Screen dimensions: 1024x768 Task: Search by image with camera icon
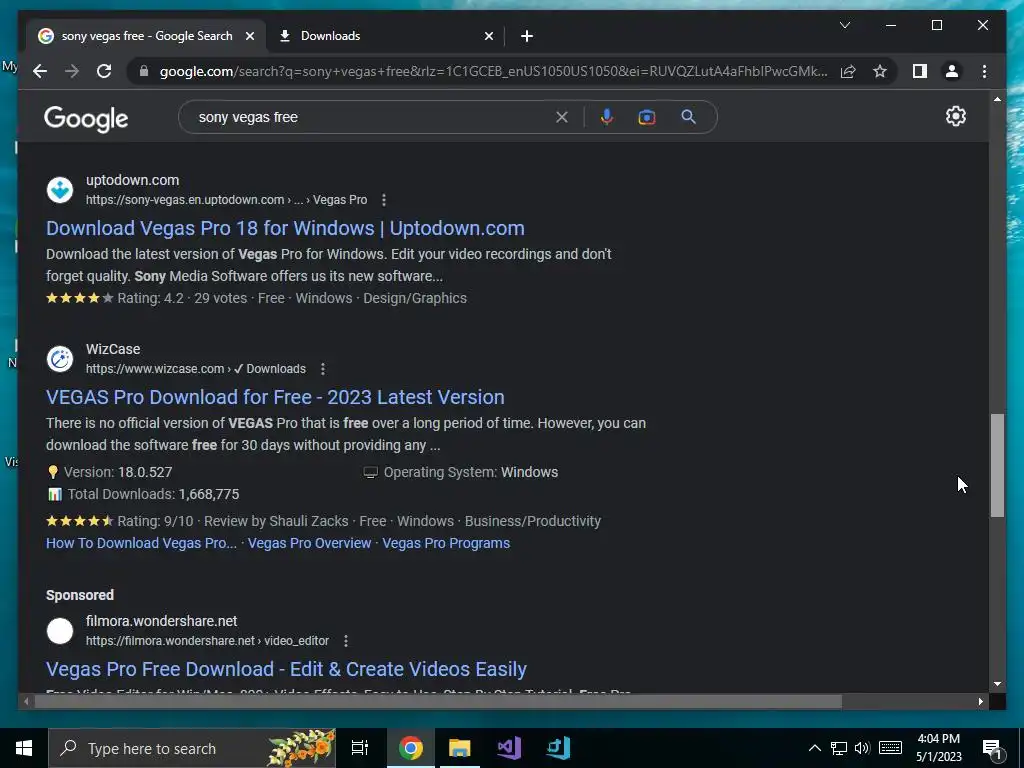pos(647,117)
